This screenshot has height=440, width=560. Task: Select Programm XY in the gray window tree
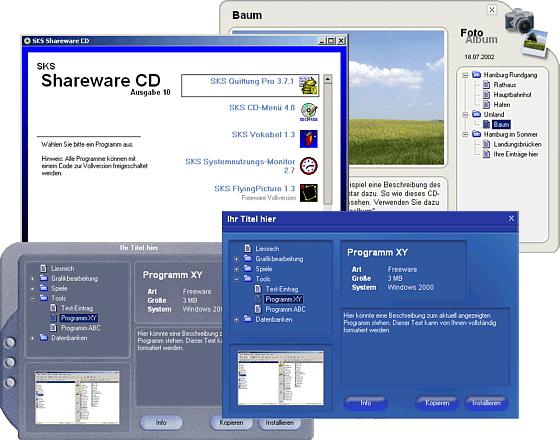click(x=79, y=318)
